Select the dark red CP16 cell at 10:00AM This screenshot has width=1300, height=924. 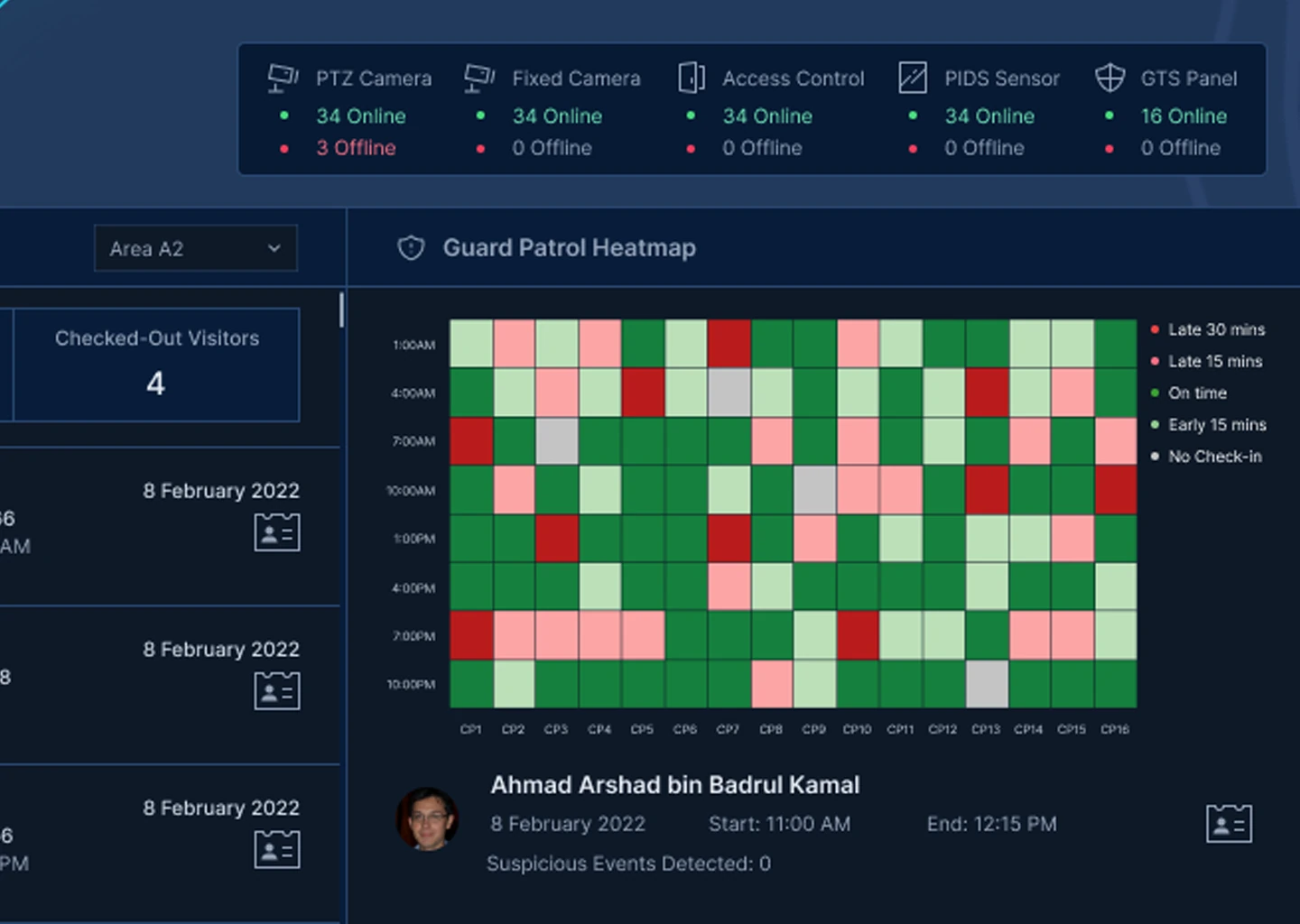coord(1116,490)
